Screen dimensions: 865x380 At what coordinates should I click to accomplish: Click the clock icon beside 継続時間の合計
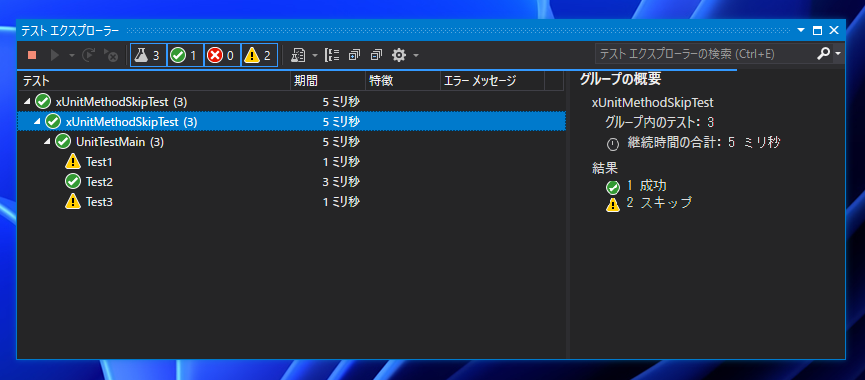tap(613, 144)
